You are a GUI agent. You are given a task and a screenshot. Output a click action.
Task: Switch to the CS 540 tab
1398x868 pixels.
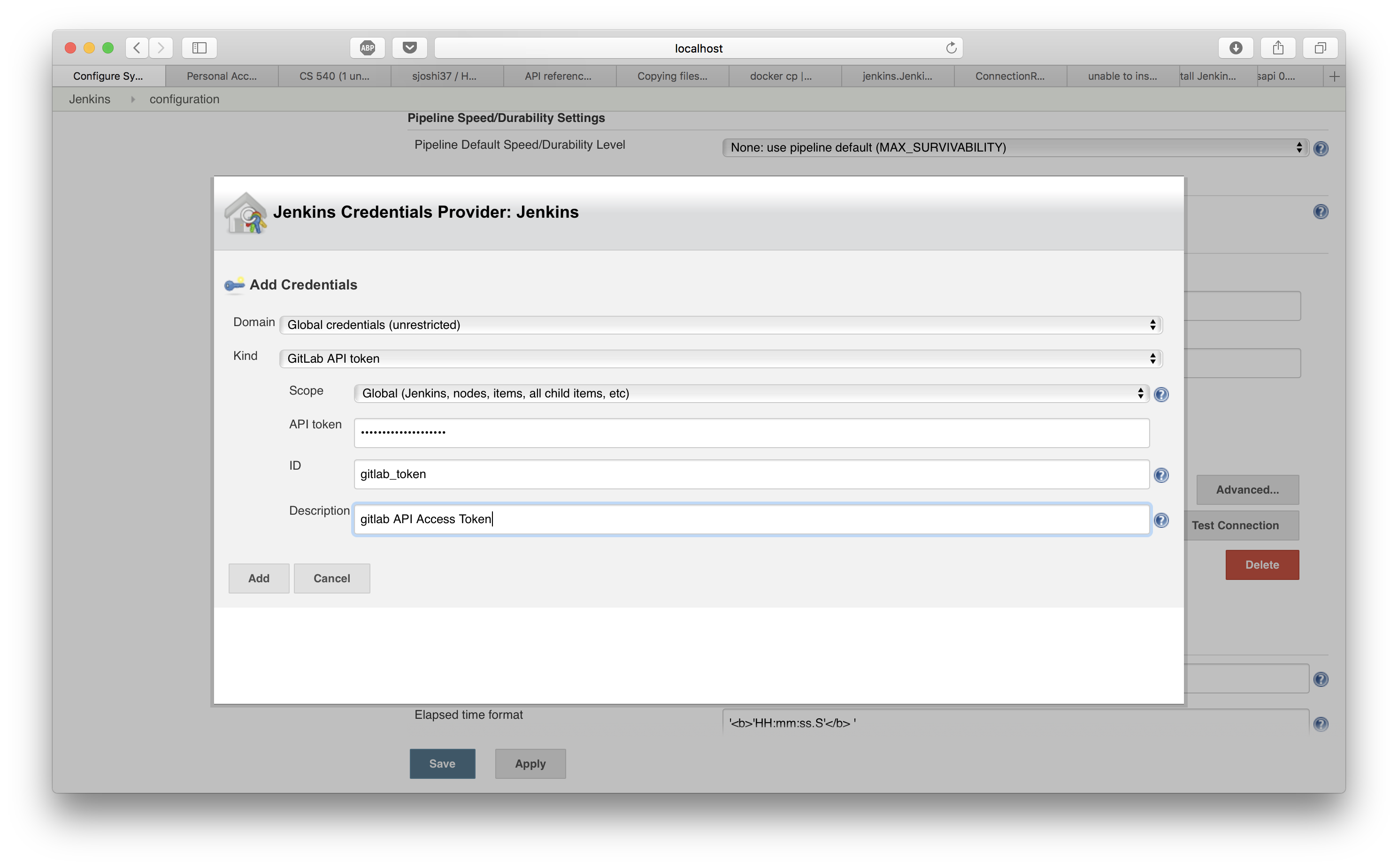(334, 76)
